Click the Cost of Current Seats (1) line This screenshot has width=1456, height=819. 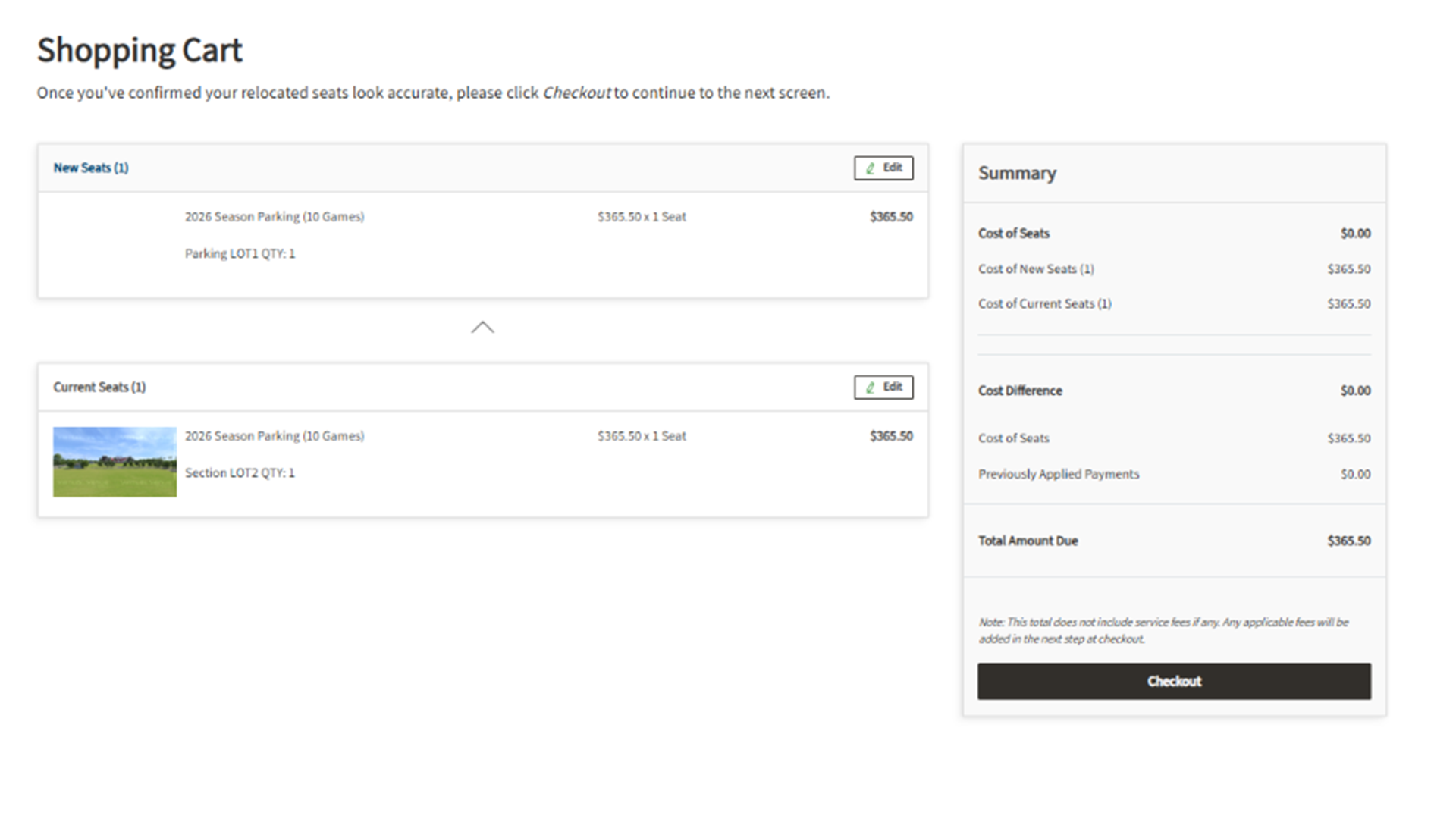(1044, 303)
